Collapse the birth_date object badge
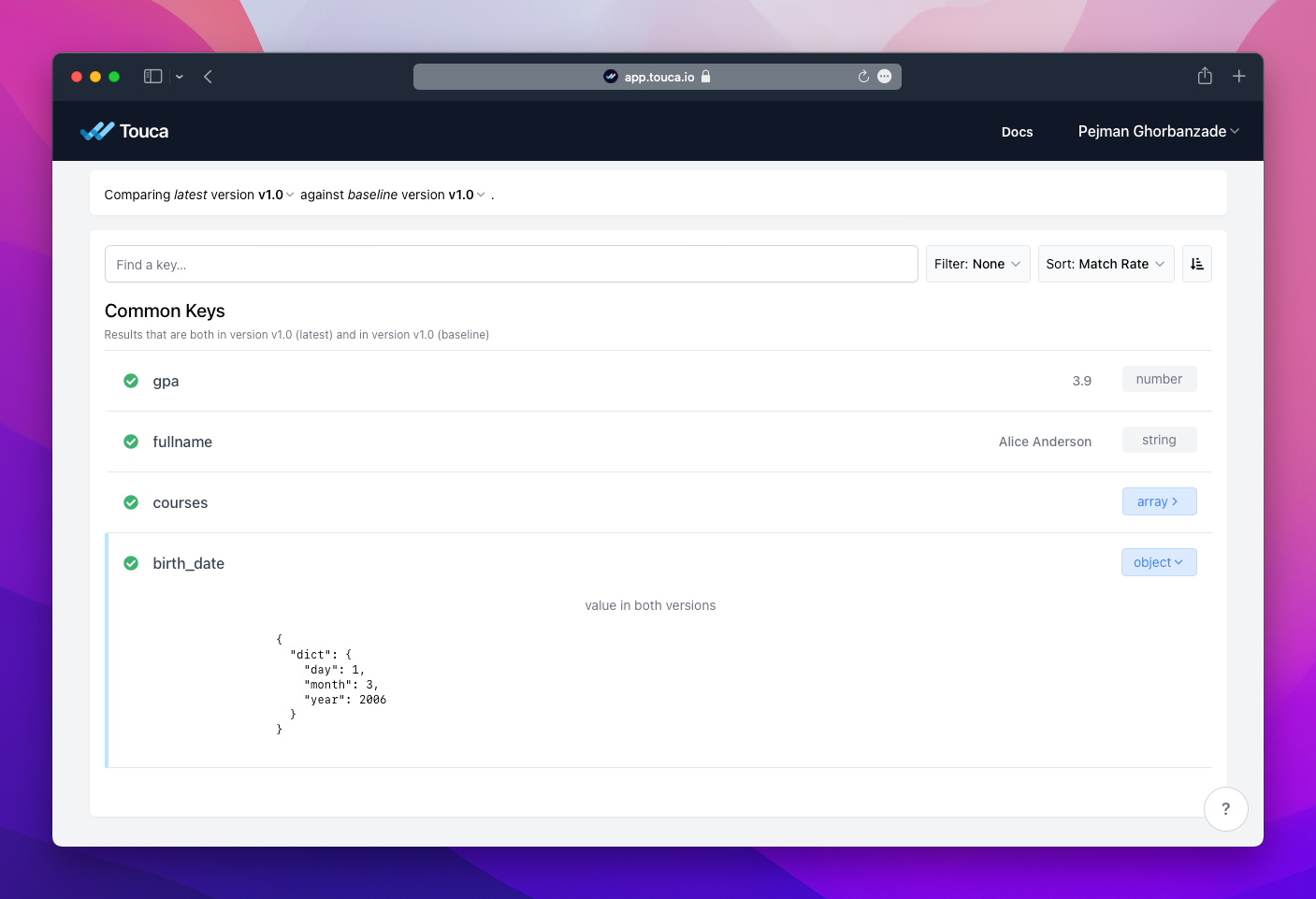Image resolution: width=1316 pixels, height=899 pixels. pos(1158,562)
